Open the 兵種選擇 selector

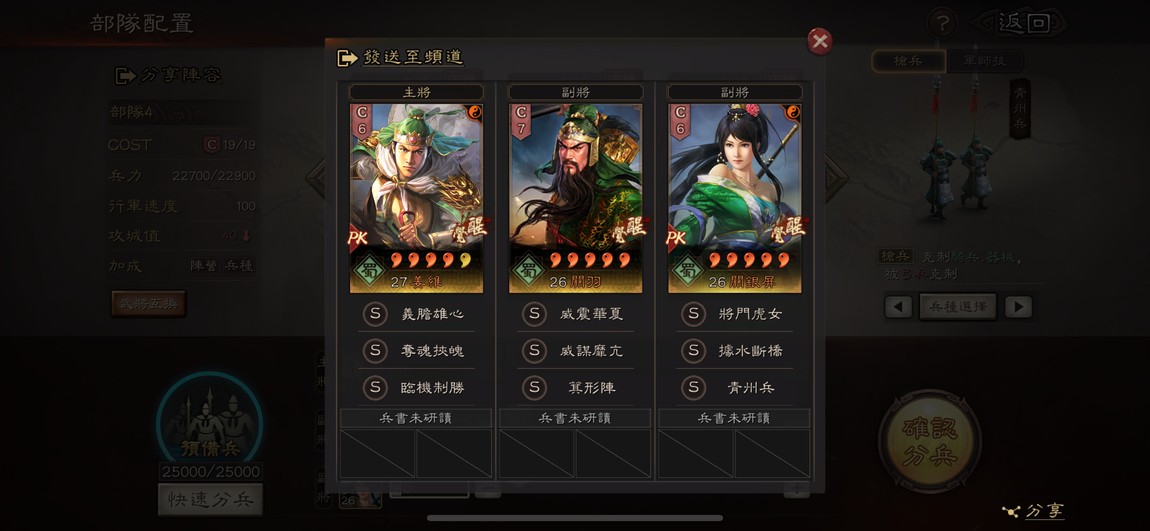[958, 307]
